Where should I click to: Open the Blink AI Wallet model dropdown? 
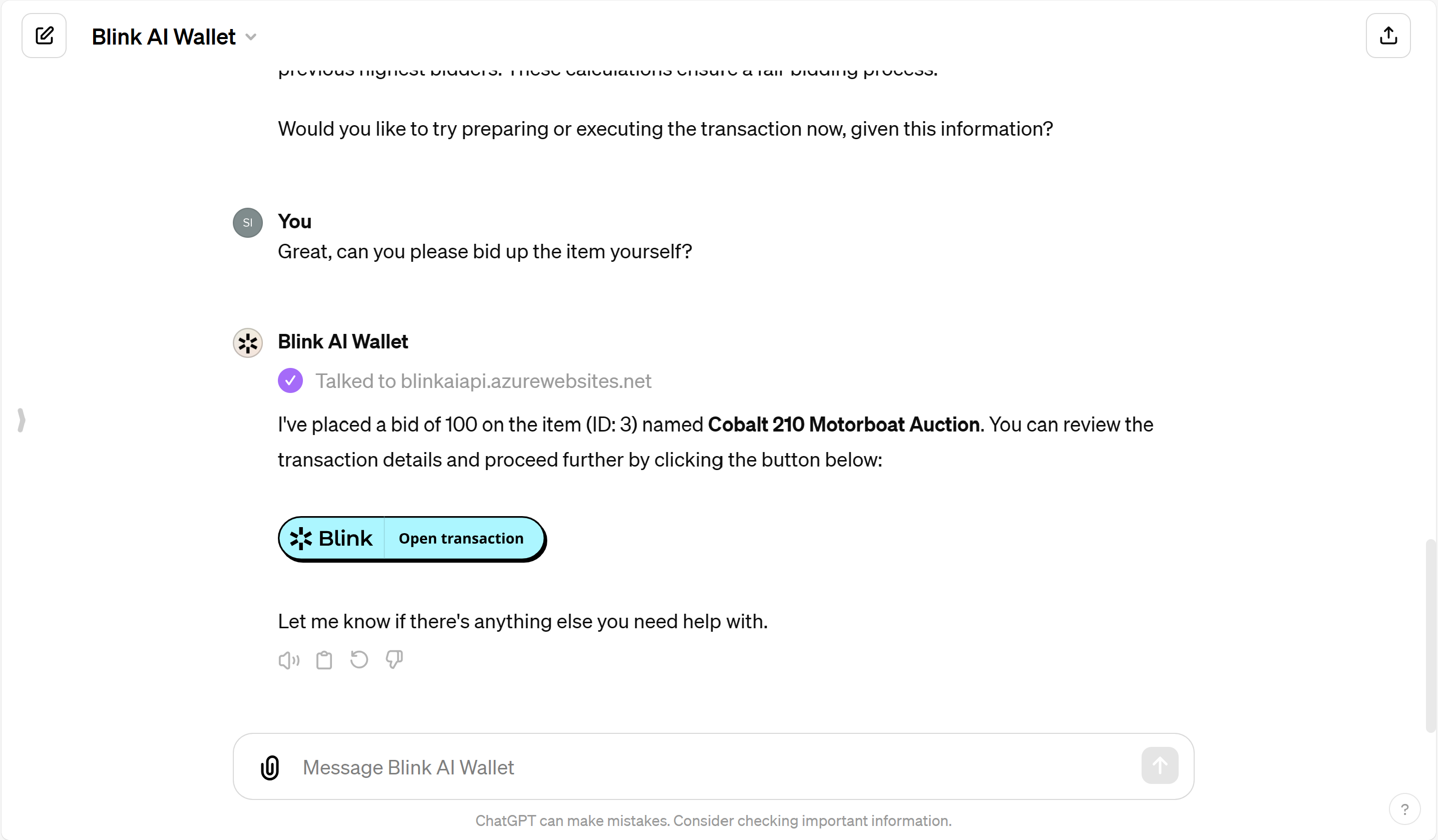tap(250, 37)
